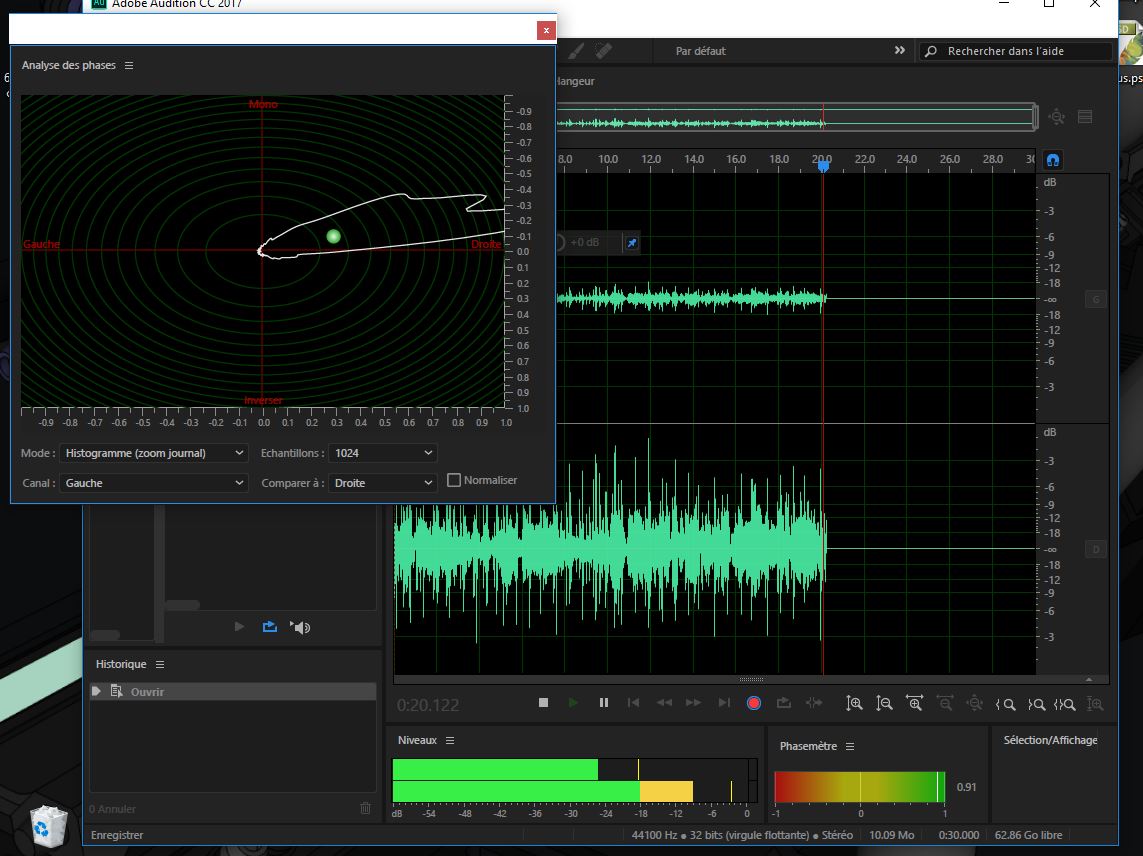The width and height of the screenshot is (1143, 856).
Task: Toggle the left channel G button
Action: pyautogui.click(x=1095, y=299)
